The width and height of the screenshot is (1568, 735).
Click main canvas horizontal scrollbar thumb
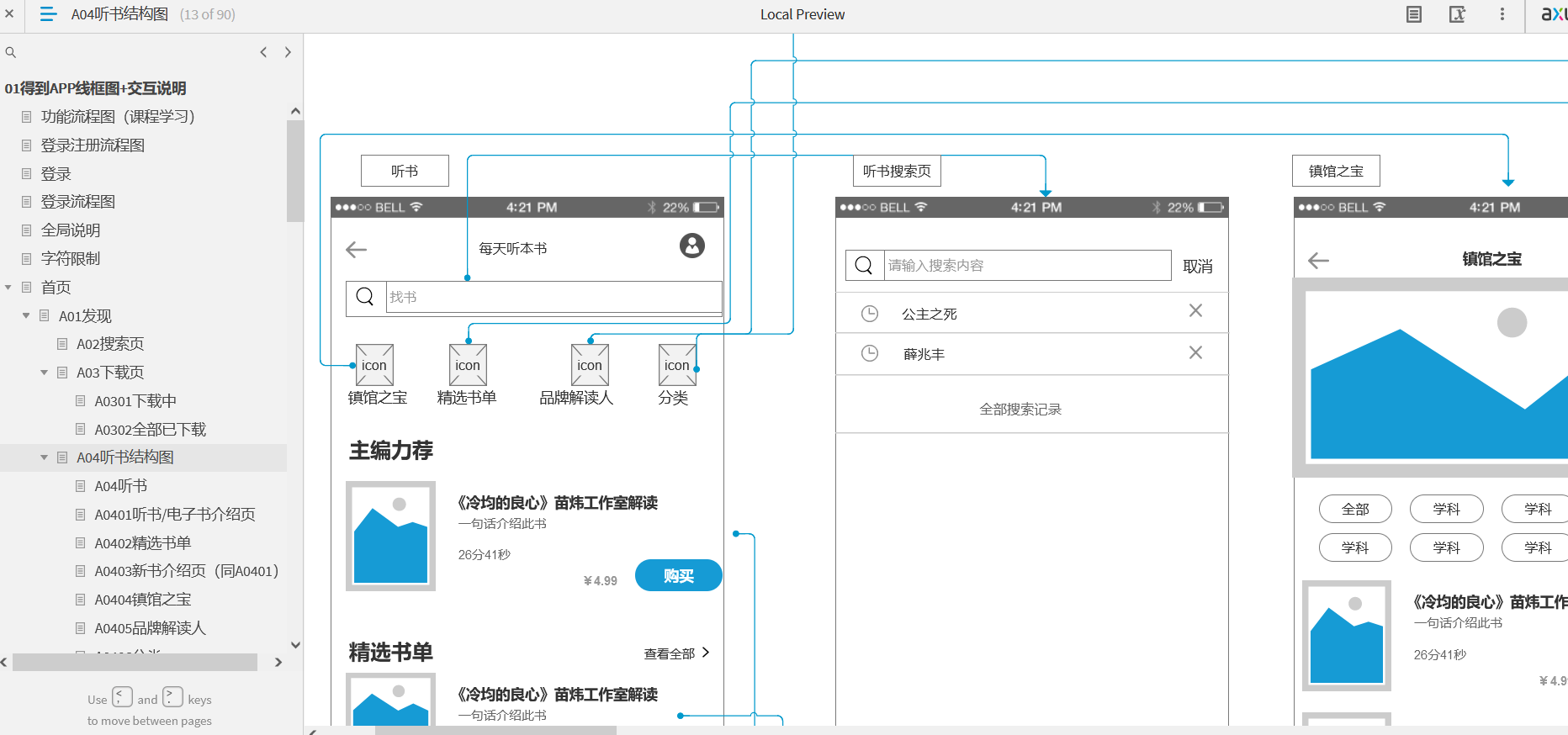(495, 730)
